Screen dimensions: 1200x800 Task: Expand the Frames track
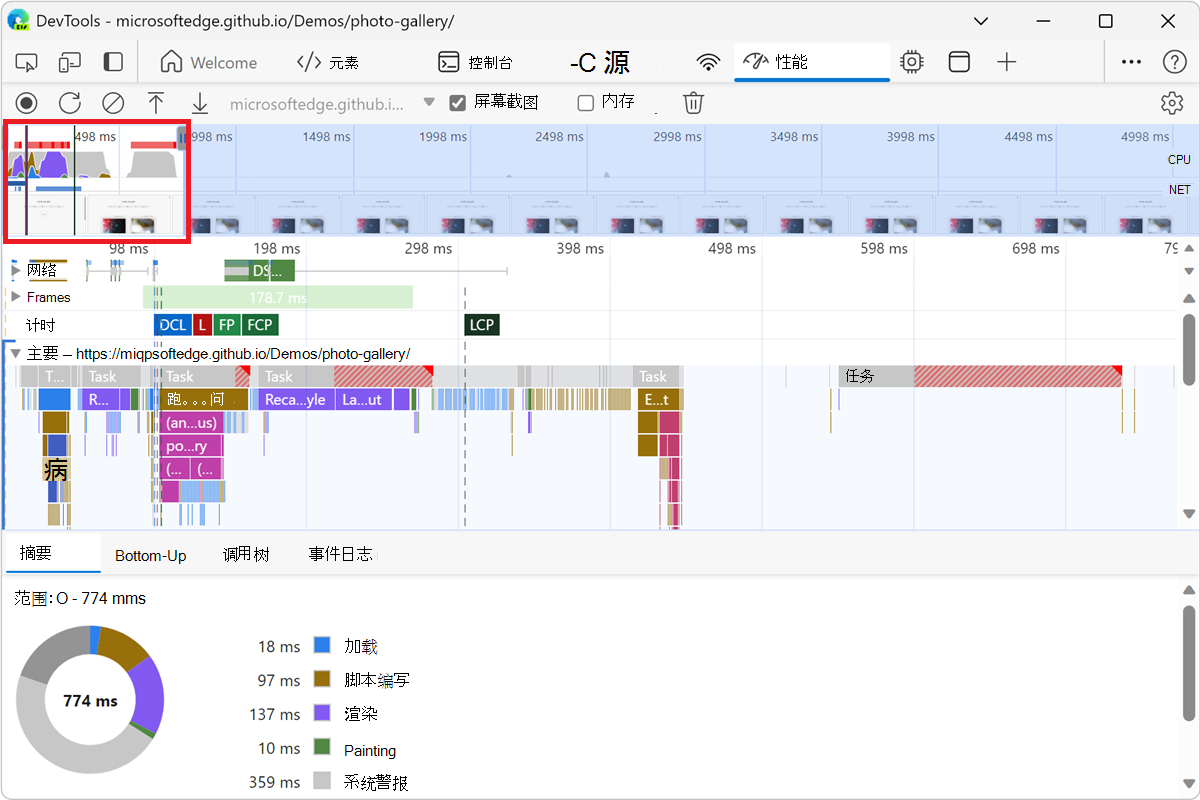click(16, 297)
